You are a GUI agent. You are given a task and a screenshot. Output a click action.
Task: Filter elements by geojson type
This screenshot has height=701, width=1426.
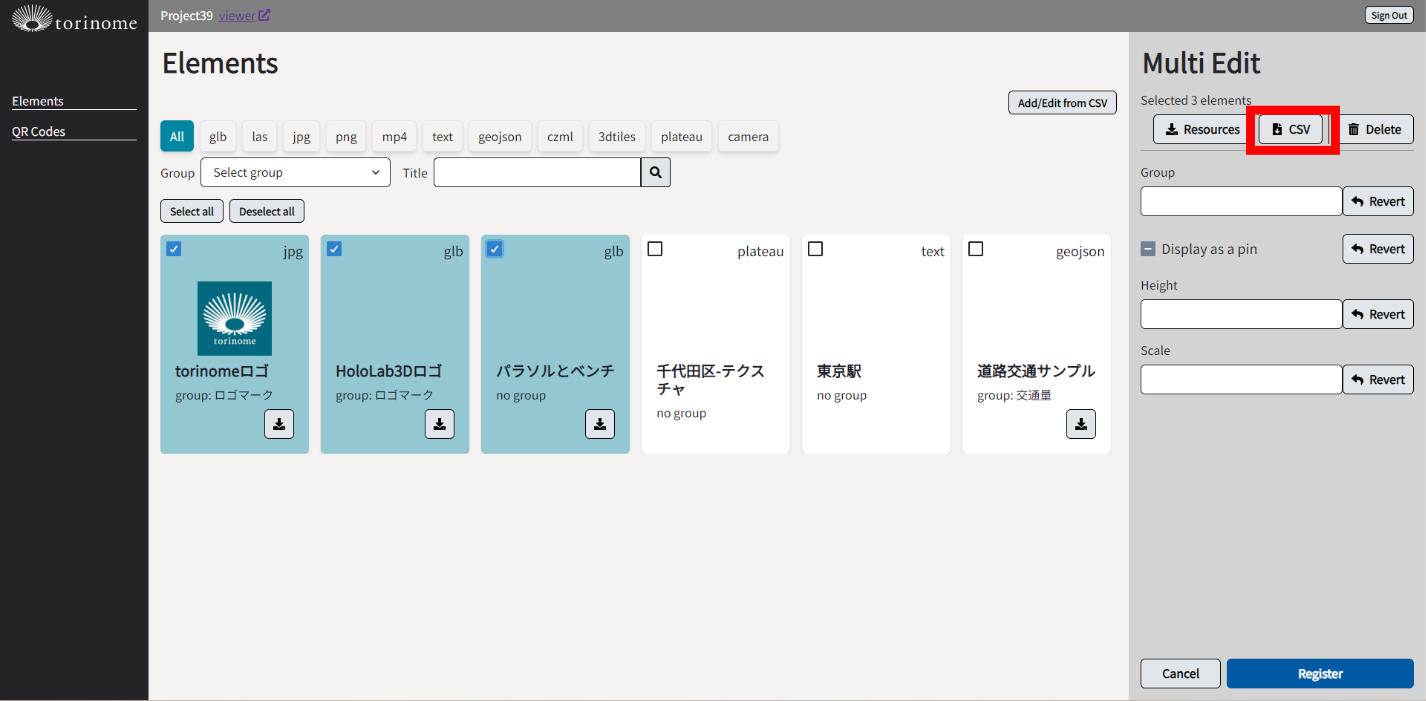(x=499, y=137)
